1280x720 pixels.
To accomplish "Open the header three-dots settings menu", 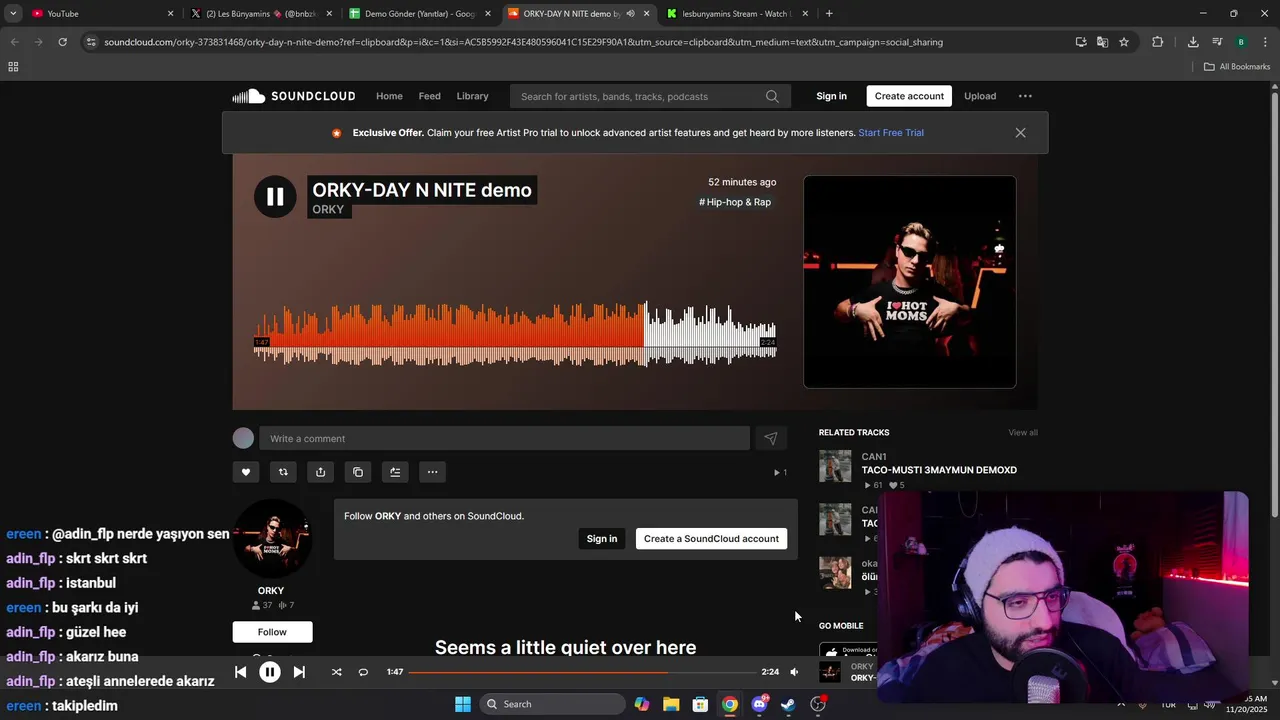I will point(1025,96).
